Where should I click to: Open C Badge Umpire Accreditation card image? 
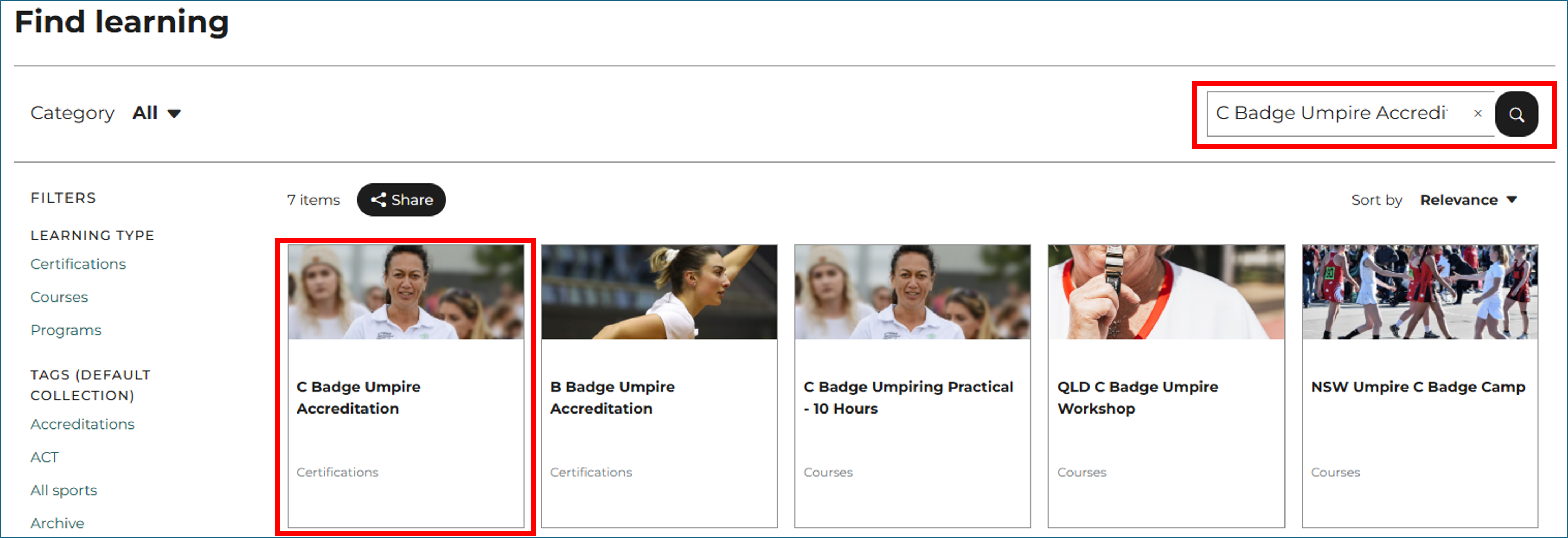[406, 292]
